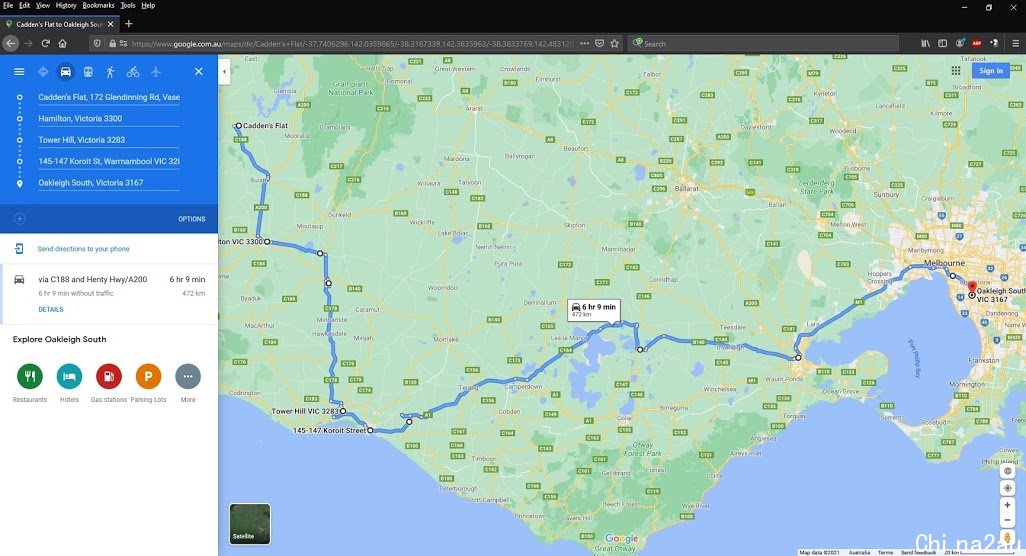This screenshot has height=556, width=1026.
Task: Open the History menu
Action: (x=65, y=5)
